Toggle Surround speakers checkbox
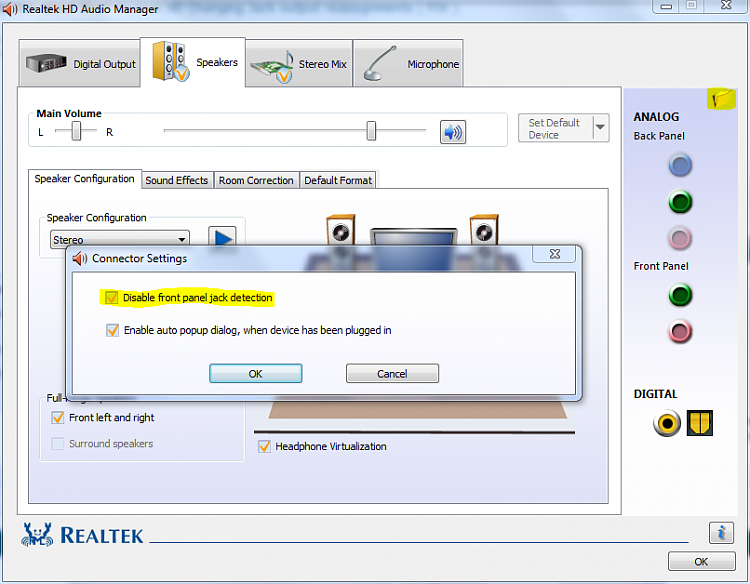The image size is (750, 584). pyautogui.click(x=58, y=443)
